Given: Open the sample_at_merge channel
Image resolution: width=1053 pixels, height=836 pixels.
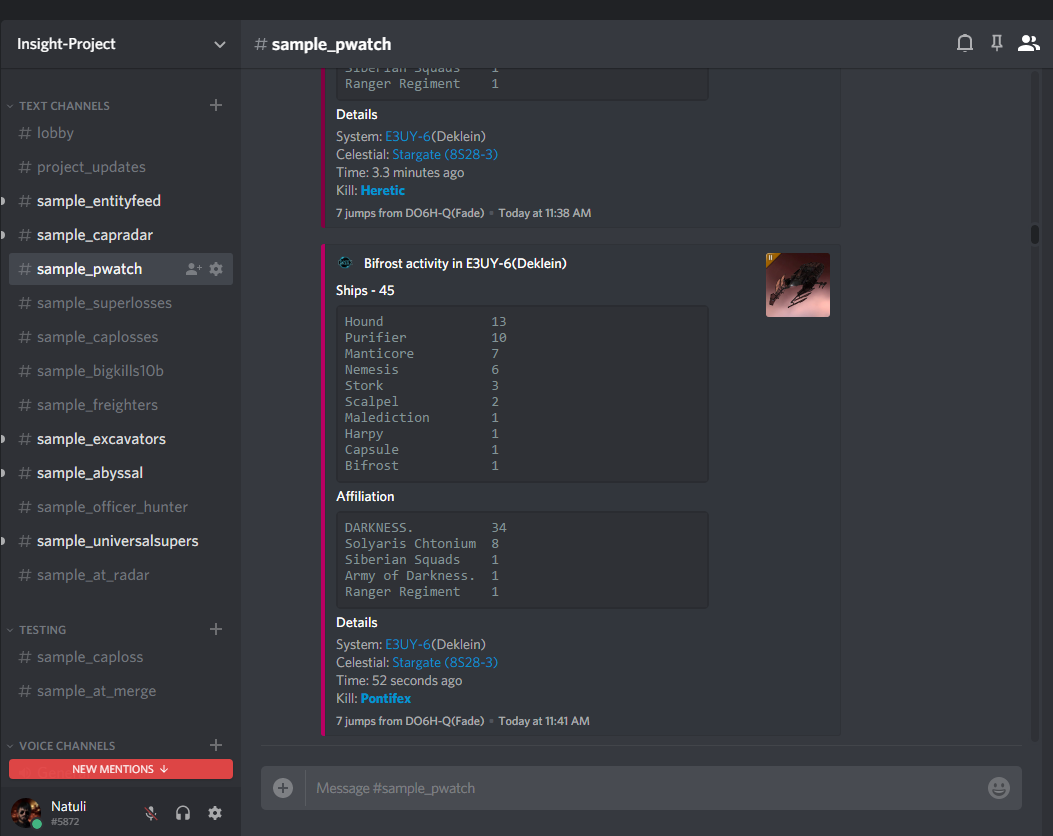Looking at the screenshot, I should tap(121, 691).
